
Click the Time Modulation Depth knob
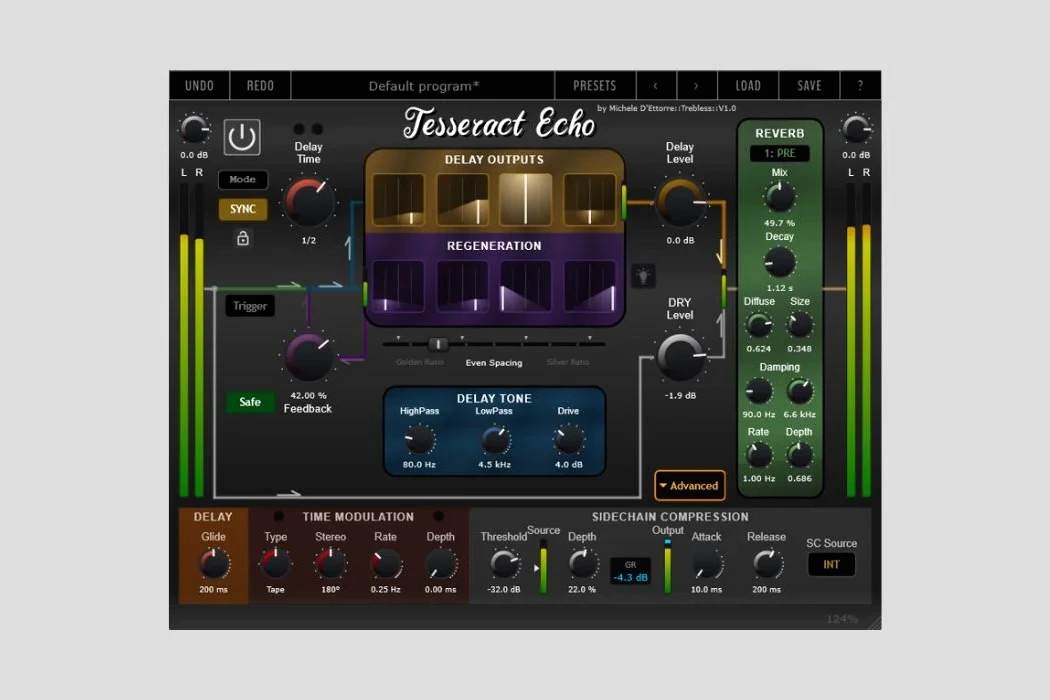[x=441, y=564]
